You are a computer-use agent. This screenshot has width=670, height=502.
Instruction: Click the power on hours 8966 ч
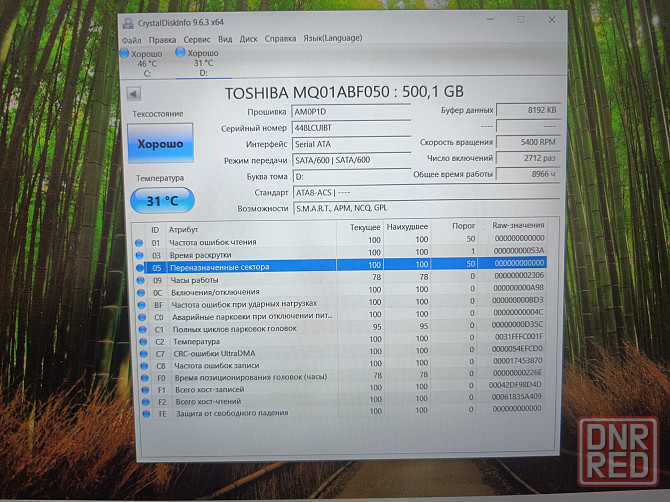click(528, 174)
